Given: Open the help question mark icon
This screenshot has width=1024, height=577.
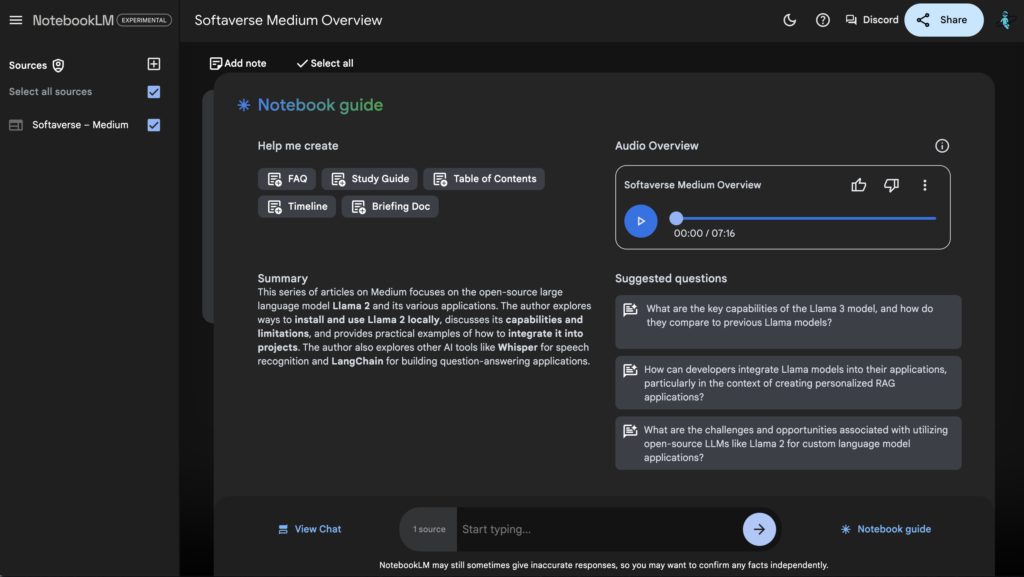Looking at the screenshot, I should pos(822,20).
